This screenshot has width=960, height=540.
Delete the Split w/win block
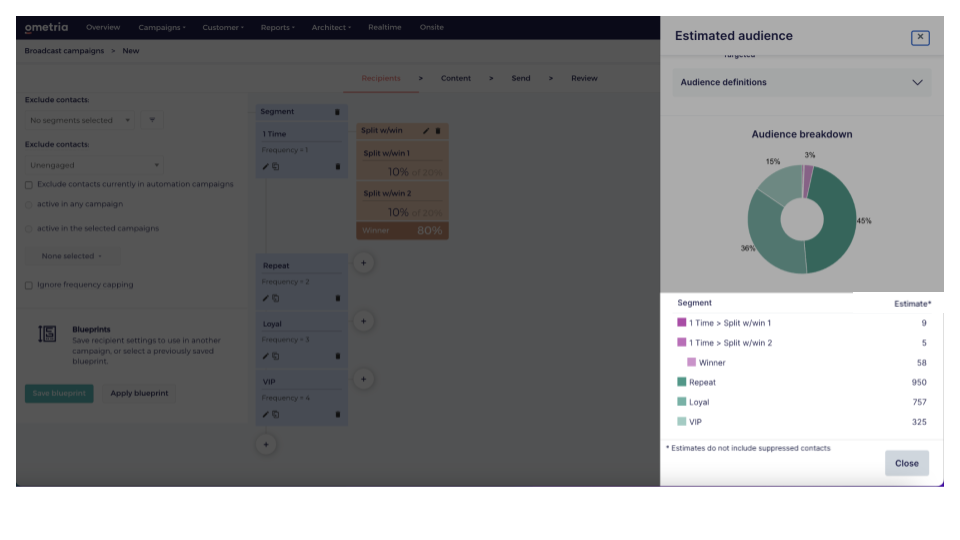click(x=438, y=131)
